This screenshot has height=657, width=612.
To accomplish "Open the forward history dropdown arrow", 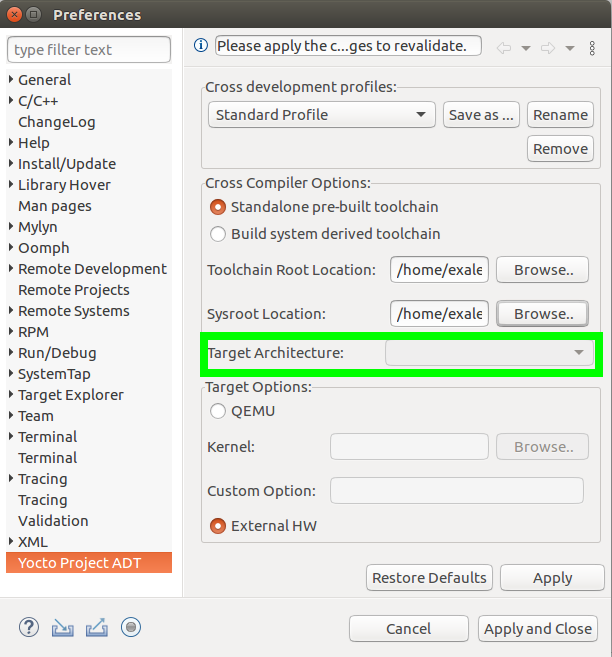I will [x=570, y=48].
